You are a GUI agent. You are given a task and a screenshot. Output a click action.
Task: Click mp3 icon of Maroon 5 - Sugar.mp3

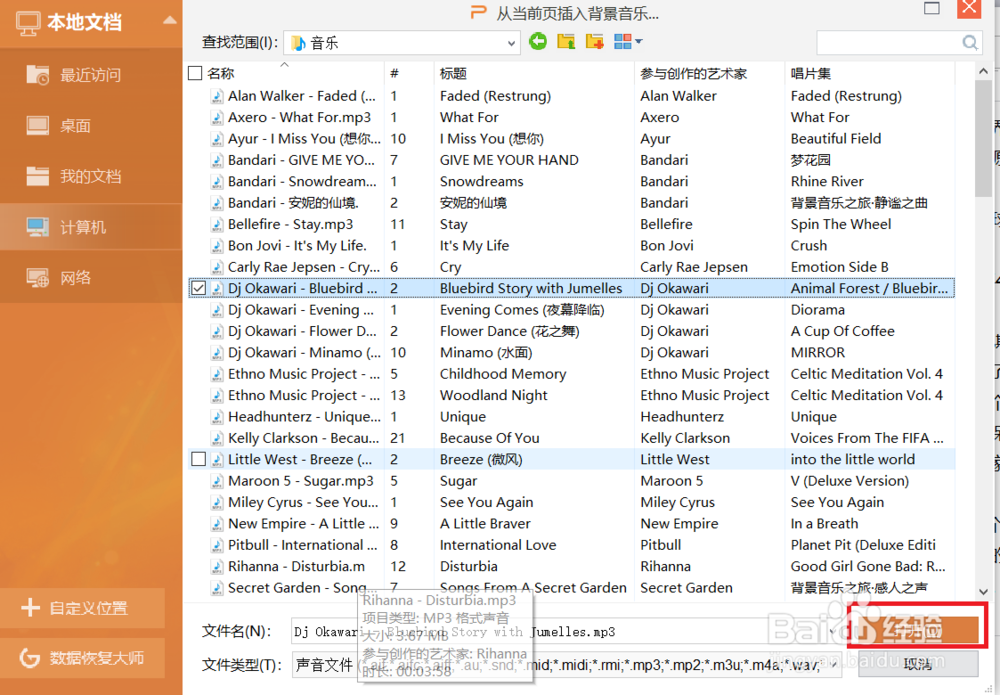[x=217, y=481]
